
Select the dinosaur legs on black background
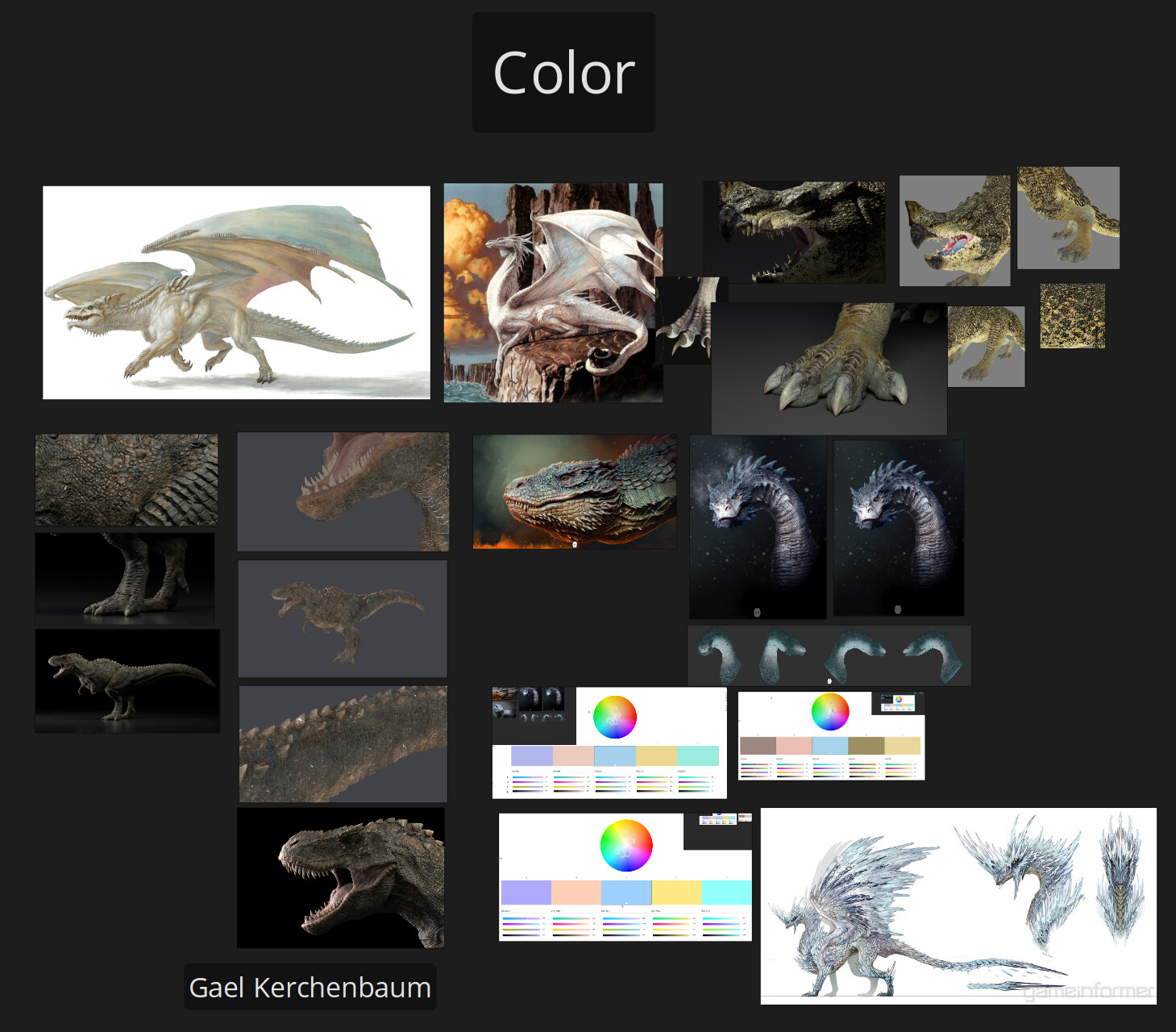pyautogui.click(x=125, y=578)
